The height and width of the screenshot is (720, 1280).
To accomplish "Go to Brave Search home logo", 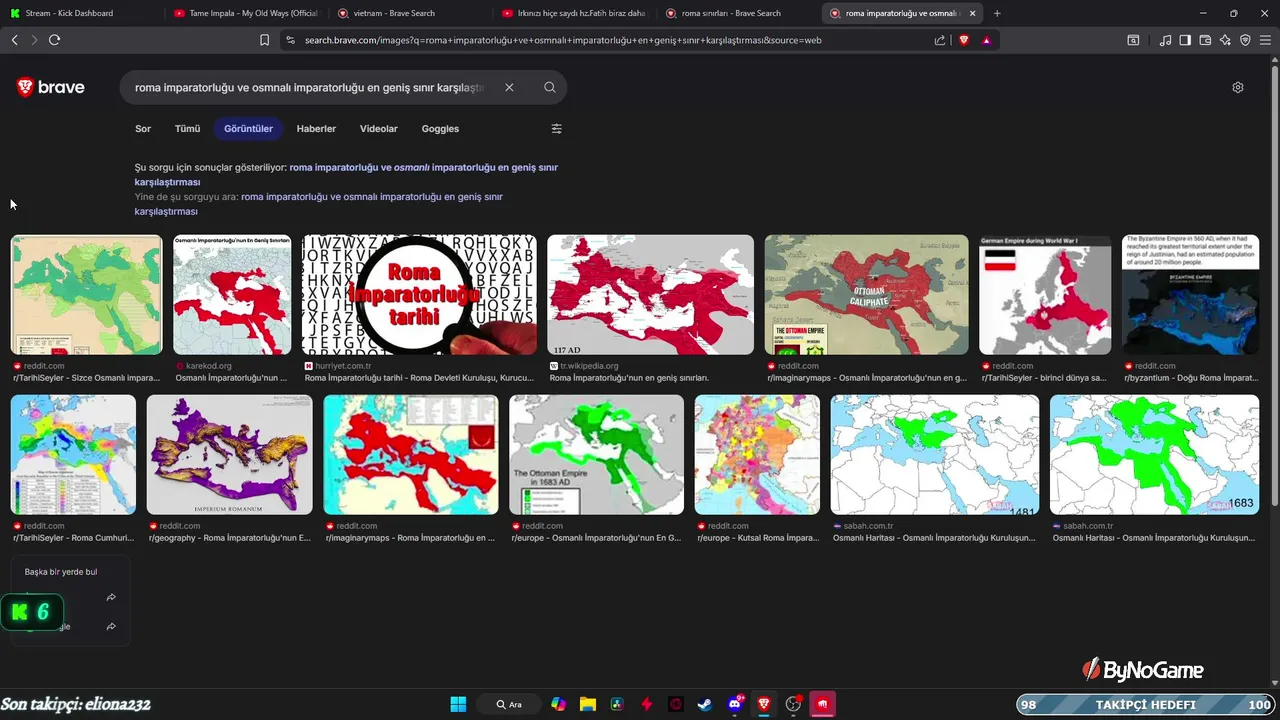I will [x=51, y=87].
